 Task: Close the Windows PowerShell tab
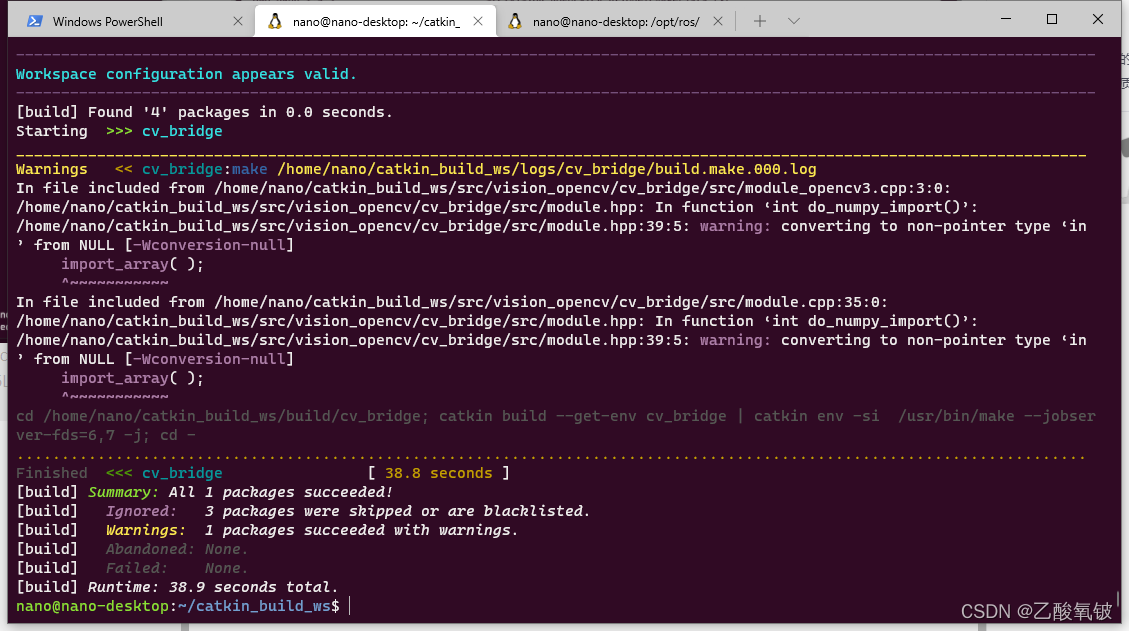[238, 22]
